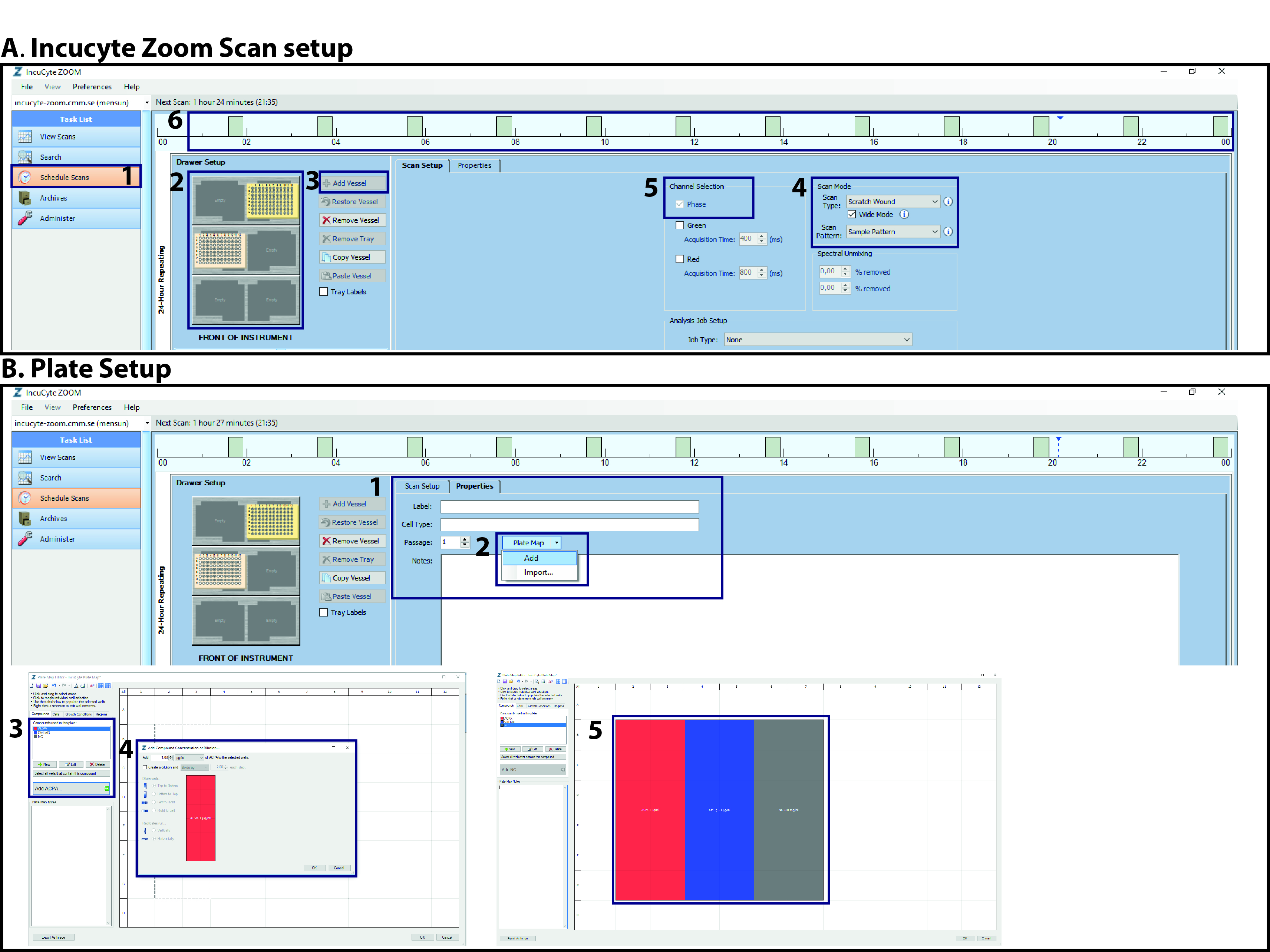Open the File menu in panel A
Image resolution: width=1270 pixels, height=952 pixels.
click(27, 87)
